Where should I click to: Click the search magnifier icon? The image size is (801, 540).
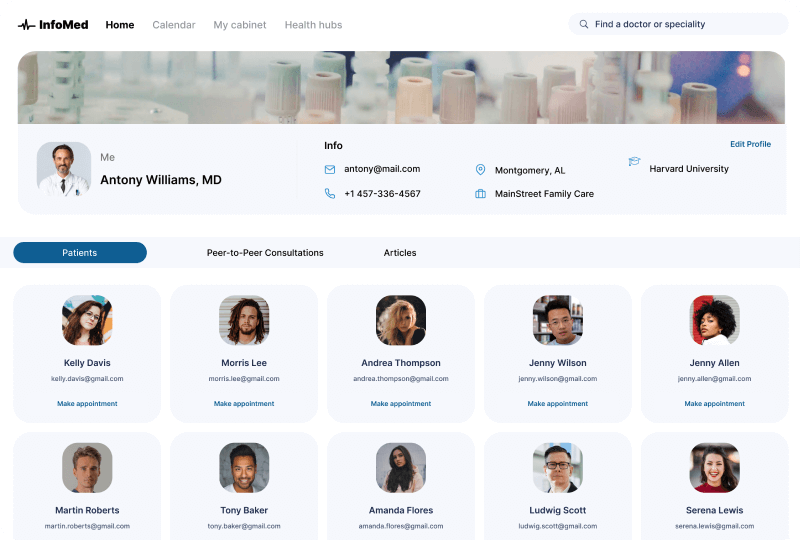pos(583,24)
